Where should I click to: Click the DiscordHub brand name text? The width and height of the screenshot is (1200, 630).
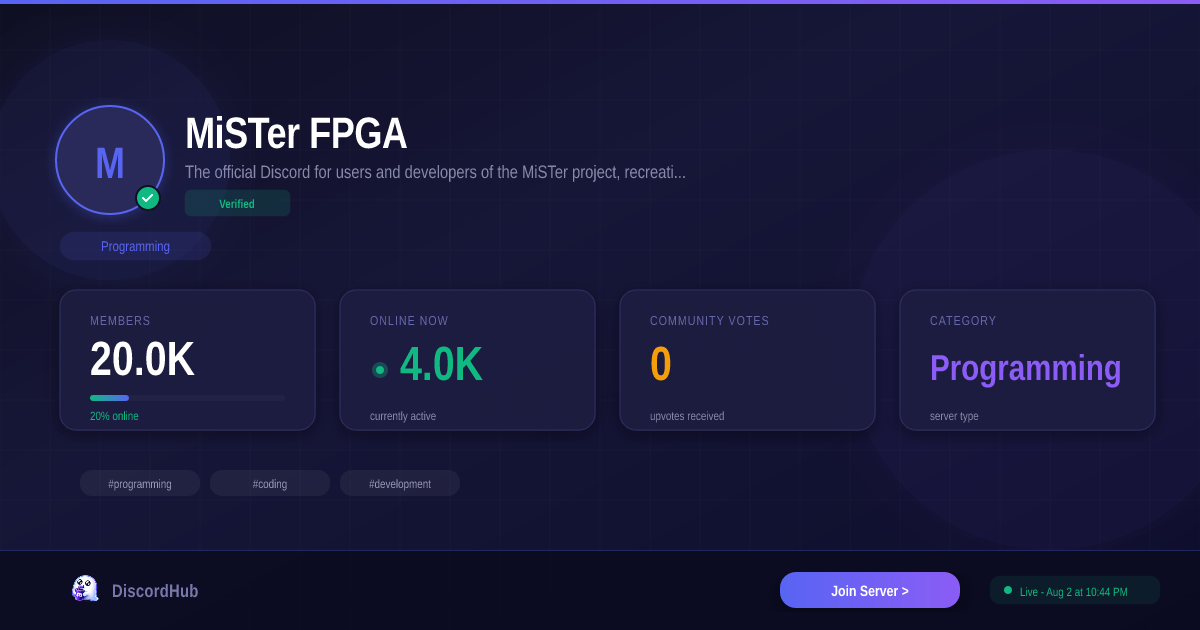click(x=155, y=591)
